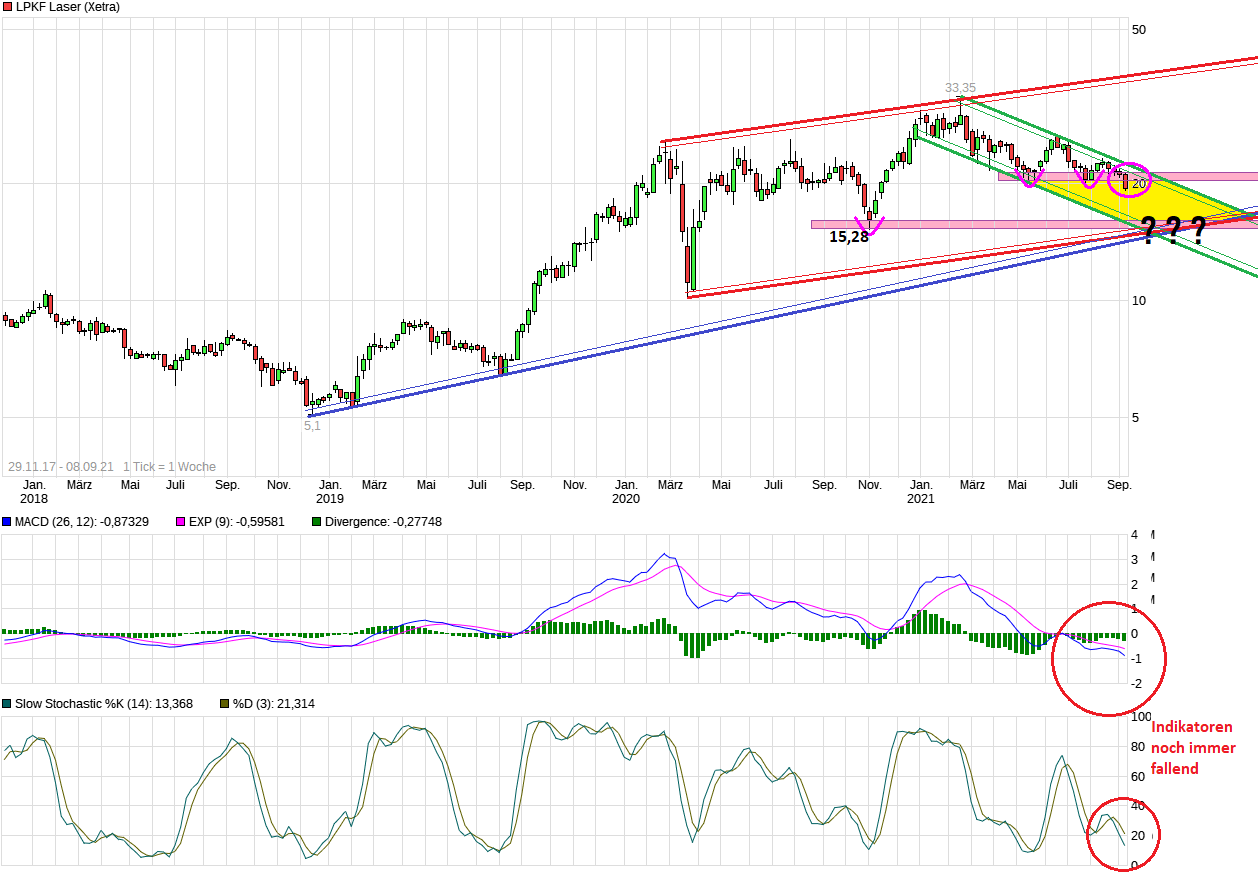
Task: Click the 'Indikatoren noch immer fallend' note
Action: [1193, 748]
